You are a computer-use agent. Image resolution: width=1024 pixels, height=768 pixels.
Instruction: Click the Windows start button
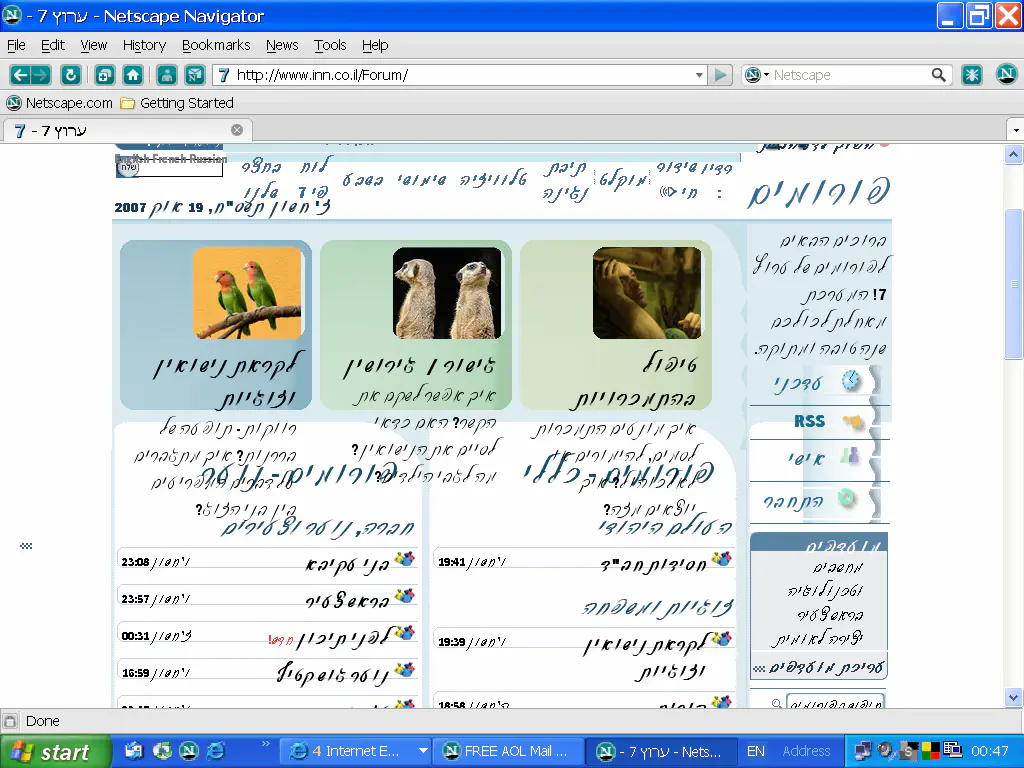(x=52, y=752)
